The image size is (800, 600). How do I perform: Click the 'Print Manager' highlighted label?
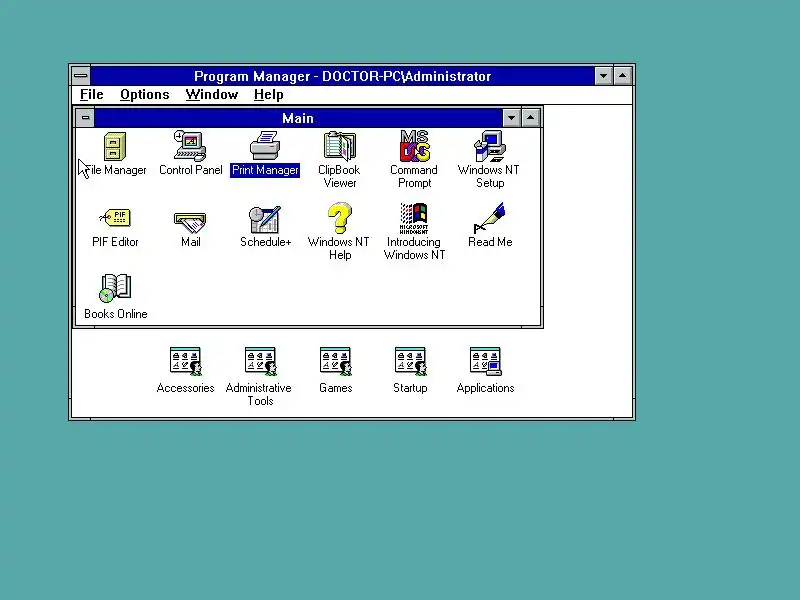(265, 170)
